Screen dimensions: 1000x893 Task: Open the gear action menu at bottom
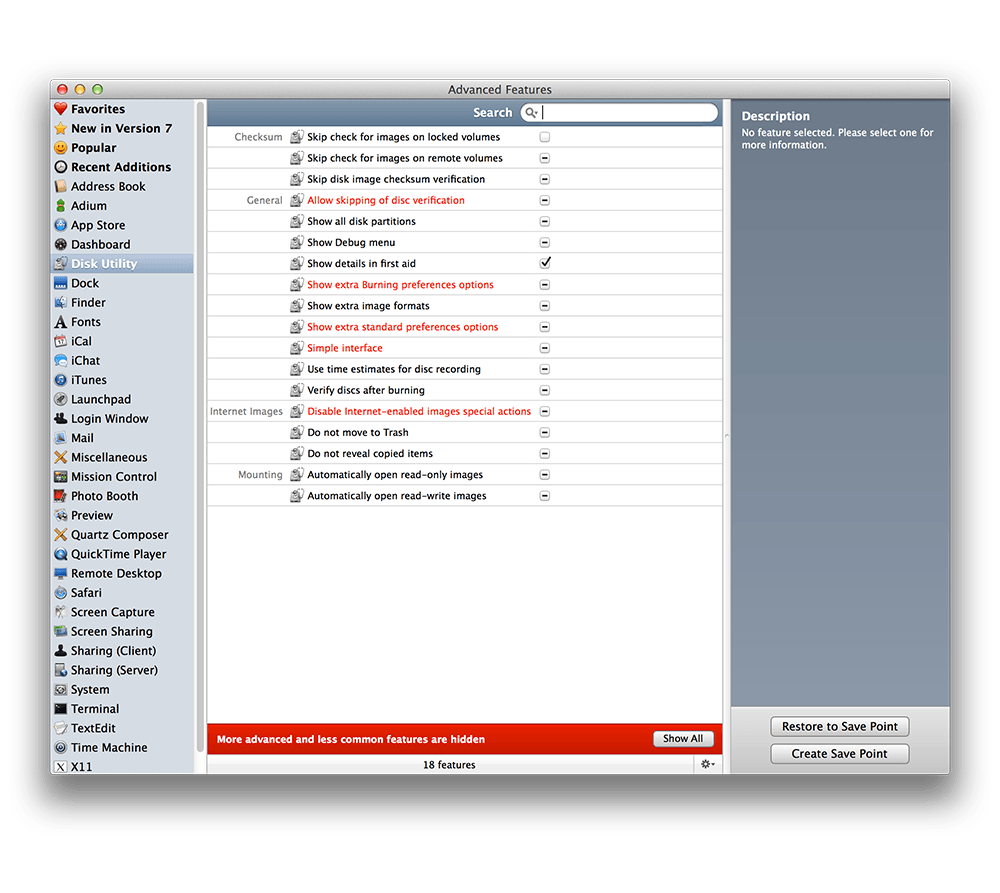pos(707,764)
